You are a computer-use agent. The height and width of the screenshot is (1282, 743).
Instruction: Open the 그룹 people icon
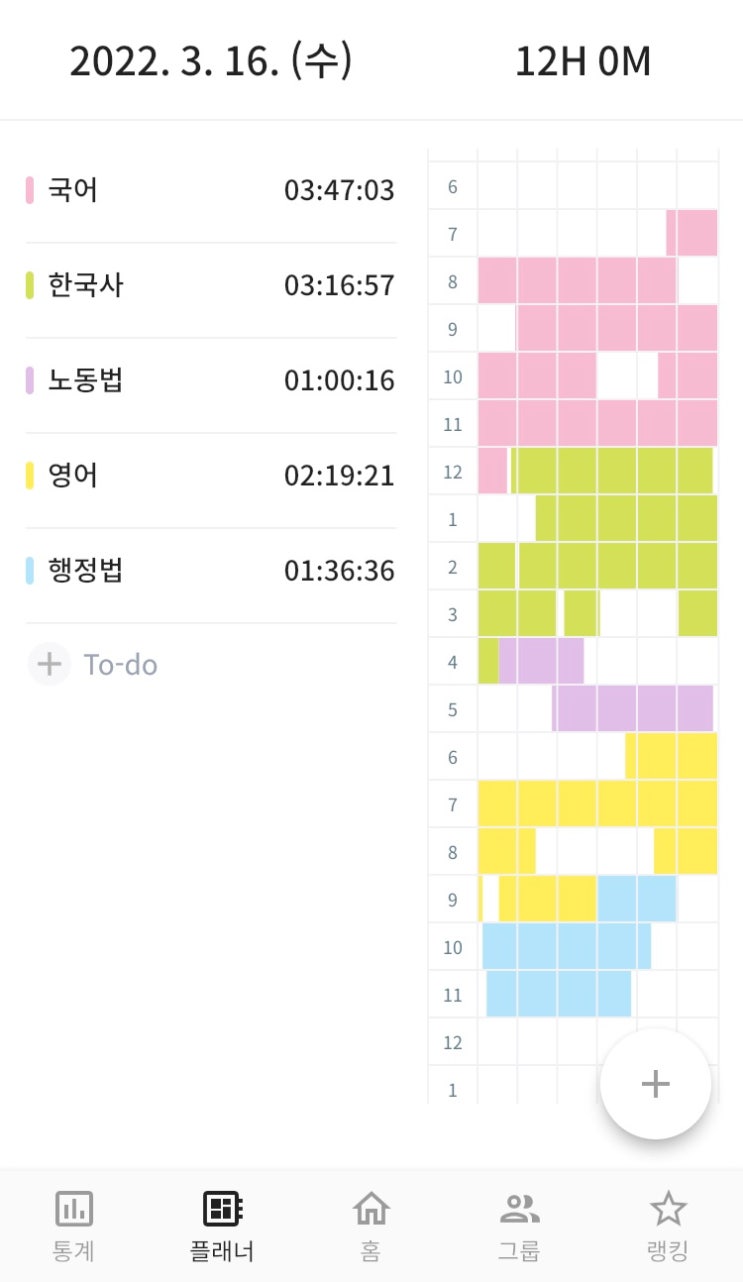pos(519,1209)
